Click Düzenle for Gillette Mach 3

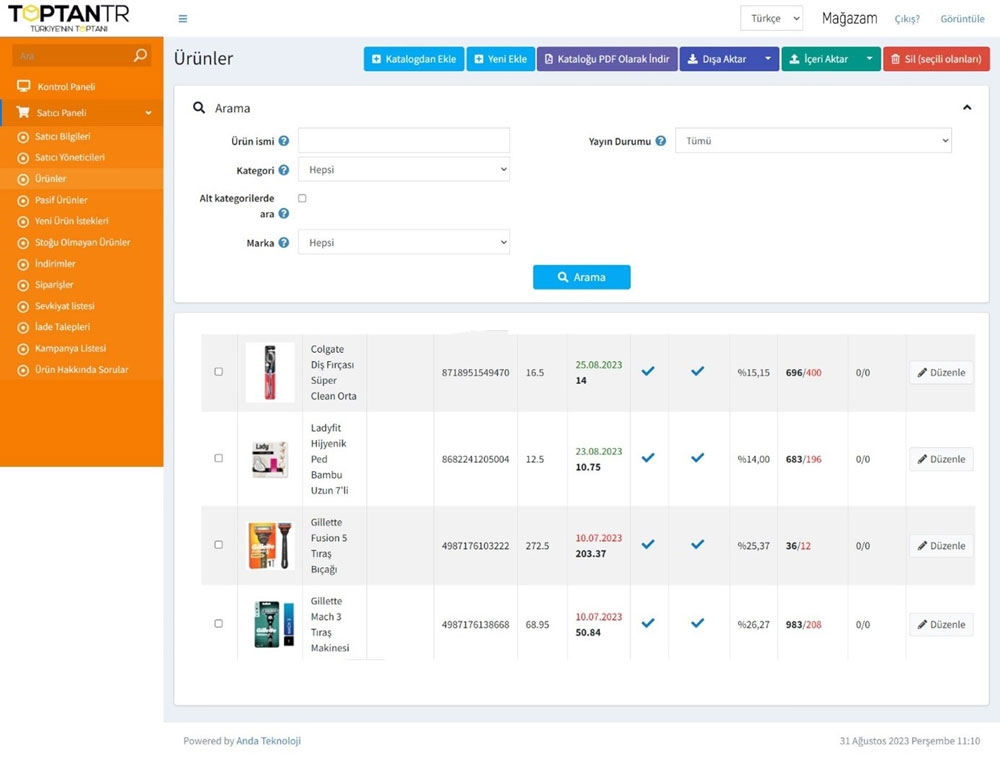coord(941,625)
